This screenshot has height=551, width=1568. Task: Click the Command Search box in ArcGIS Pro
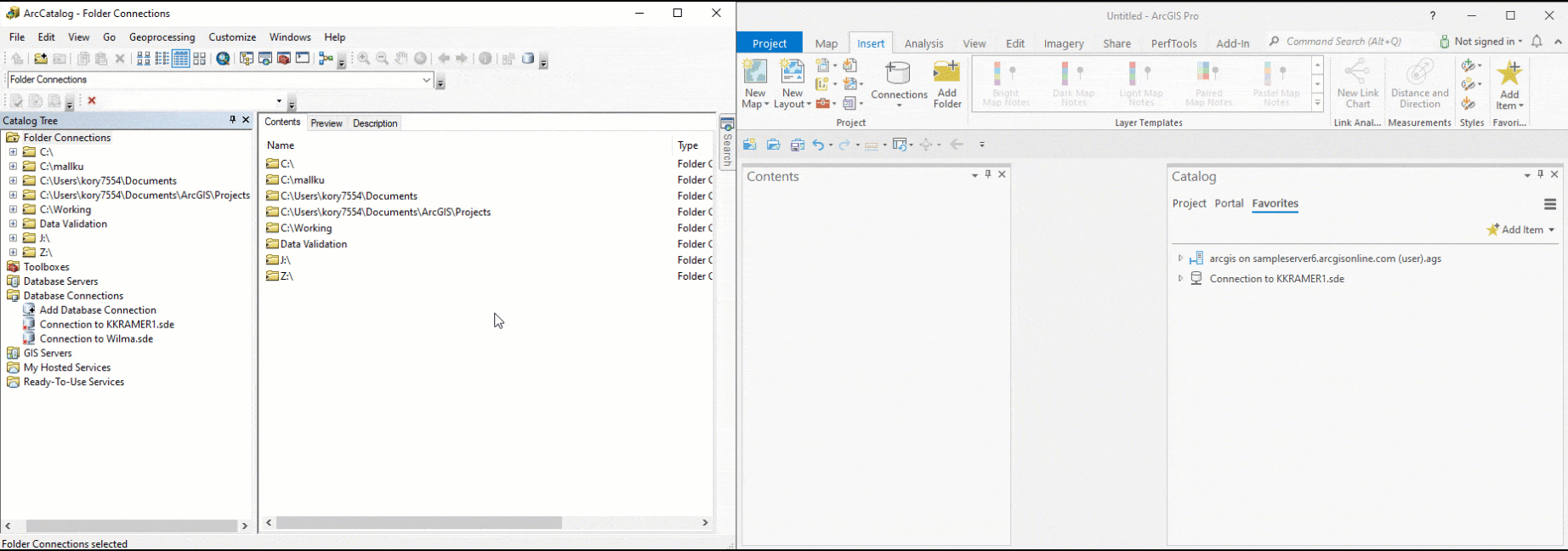point(1348,41)
